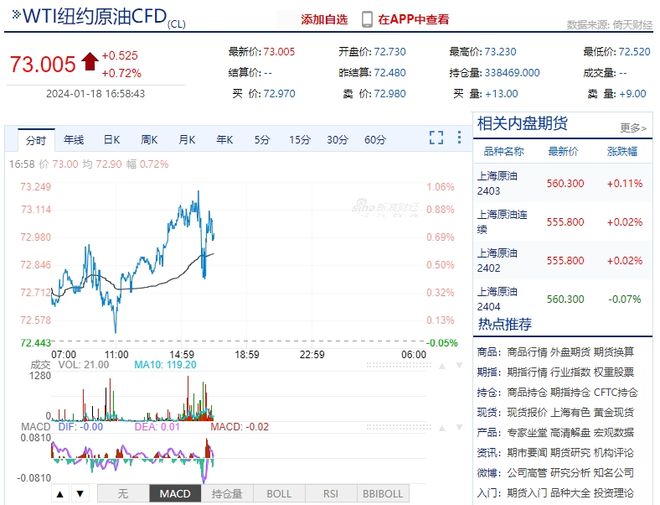Click the 期市要闻 link

point(527,453)
